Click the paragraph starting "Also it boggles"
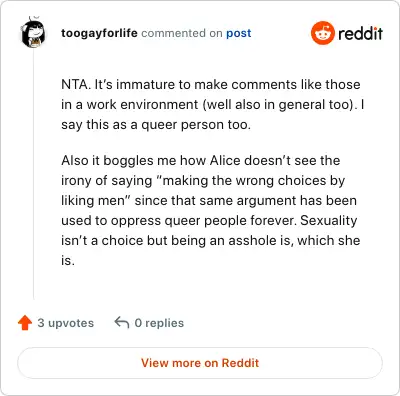The image size is (400, 396). coord(211,210)
